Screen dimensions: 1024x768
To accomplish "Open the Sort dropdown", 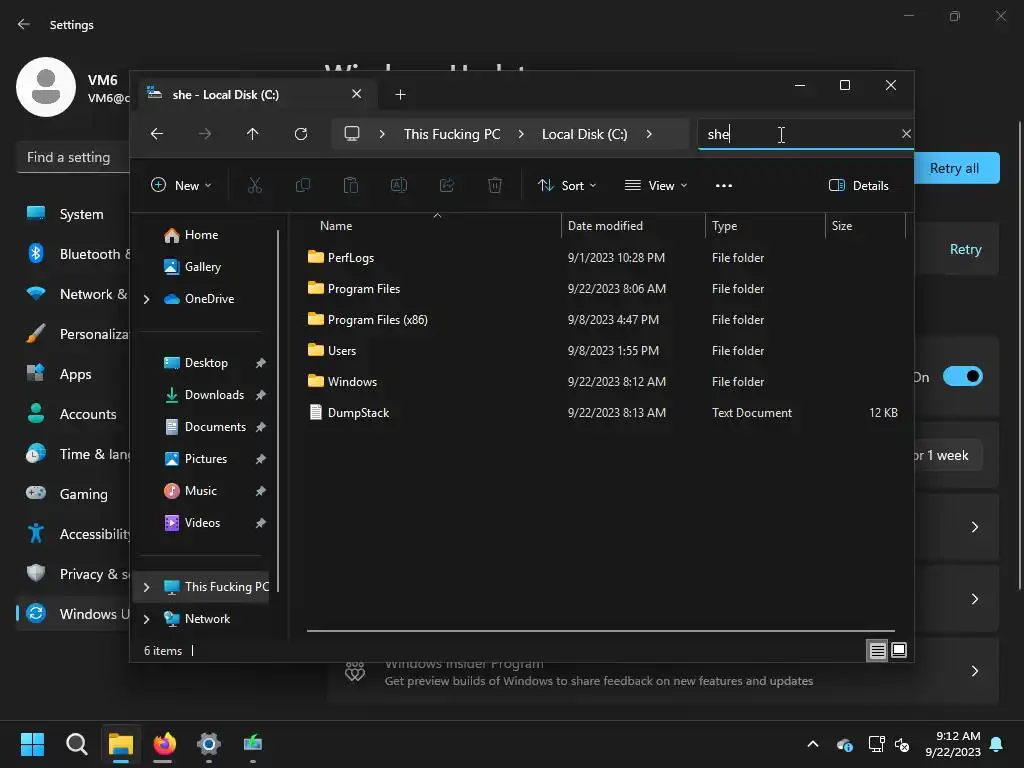I will pos(566,185).
